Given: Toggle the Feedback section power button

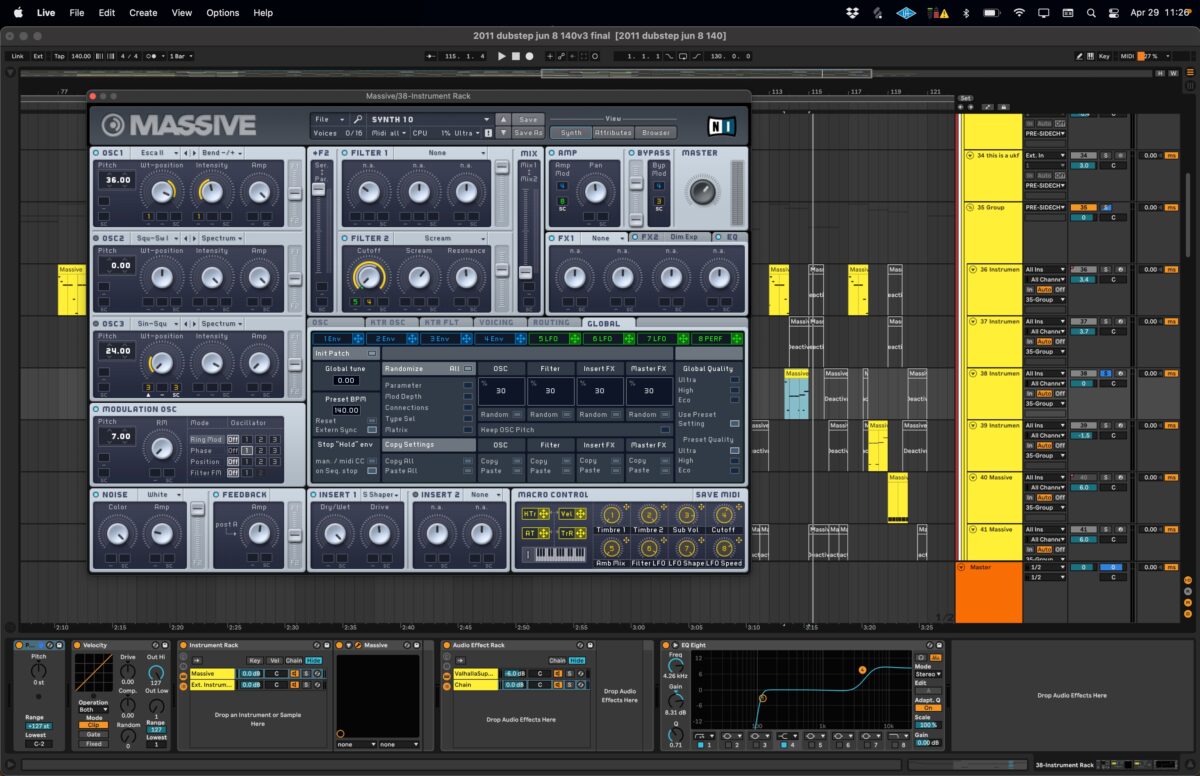Looking at the screenshot, I should coord(215,494).
